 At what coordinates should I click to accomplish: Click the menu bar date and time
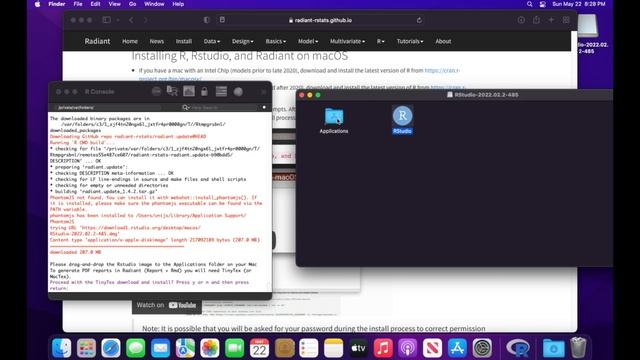579,4
